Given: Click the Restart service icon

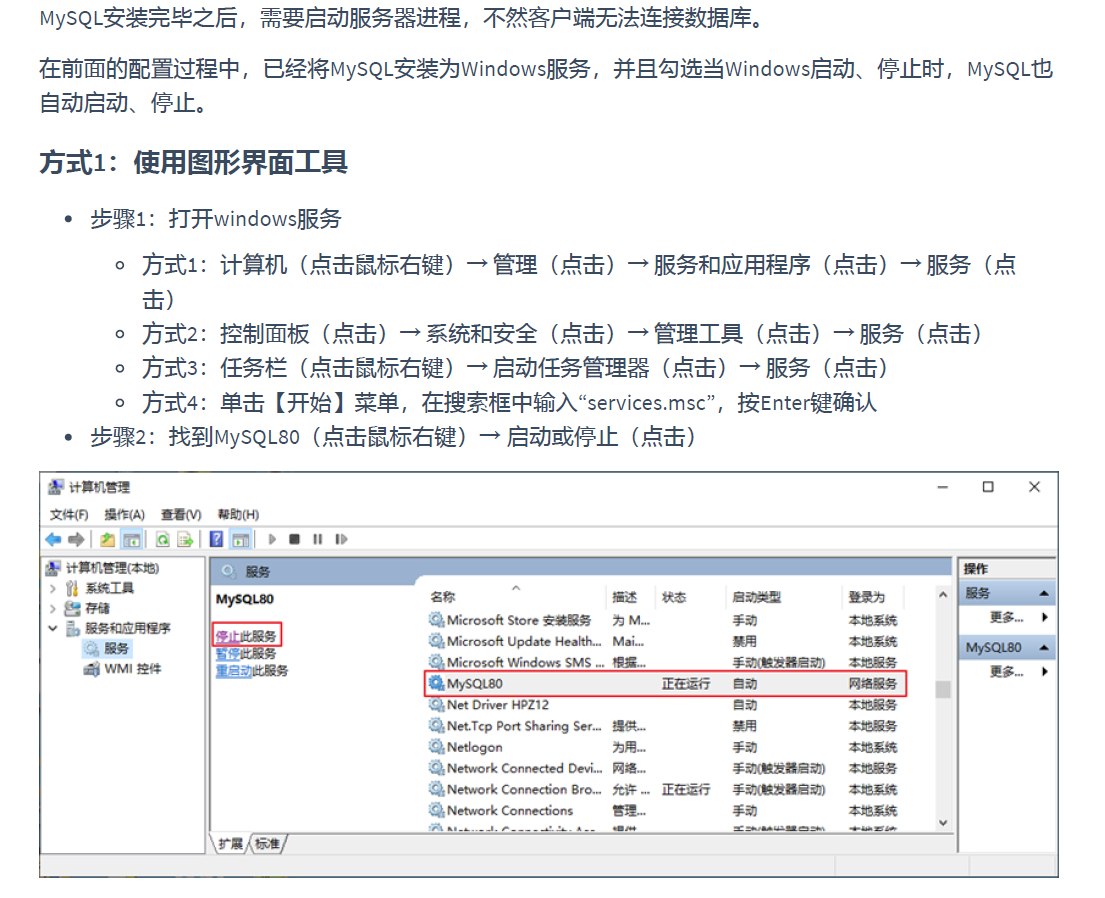Looking at the screenshot, I should (x=341, y=539).
